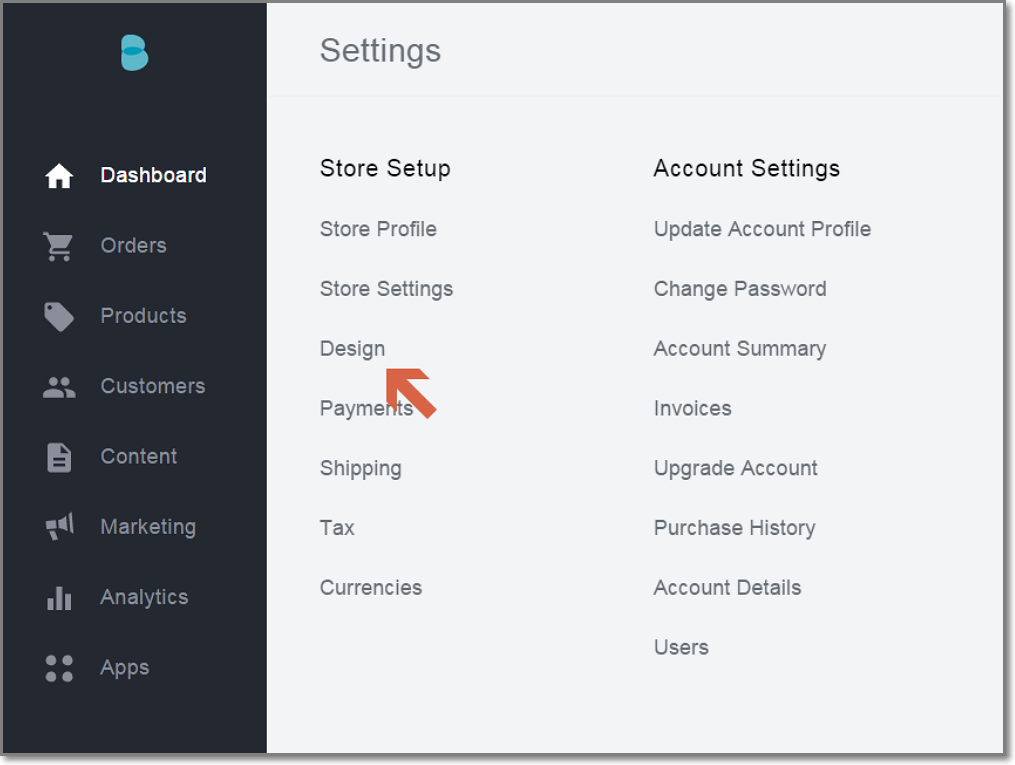Choose Change Password
Screen dimensions: 1015x765
[x=739, y=289]
